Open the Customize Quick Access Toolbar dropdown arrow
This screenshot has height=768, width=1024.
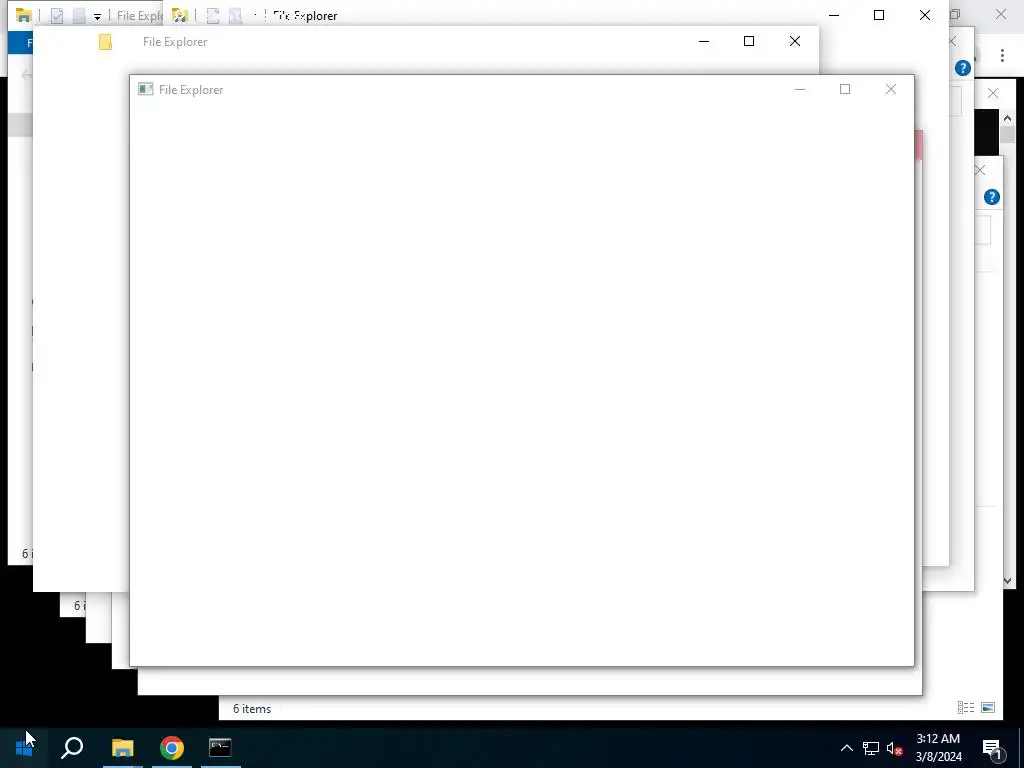[97, 17]
